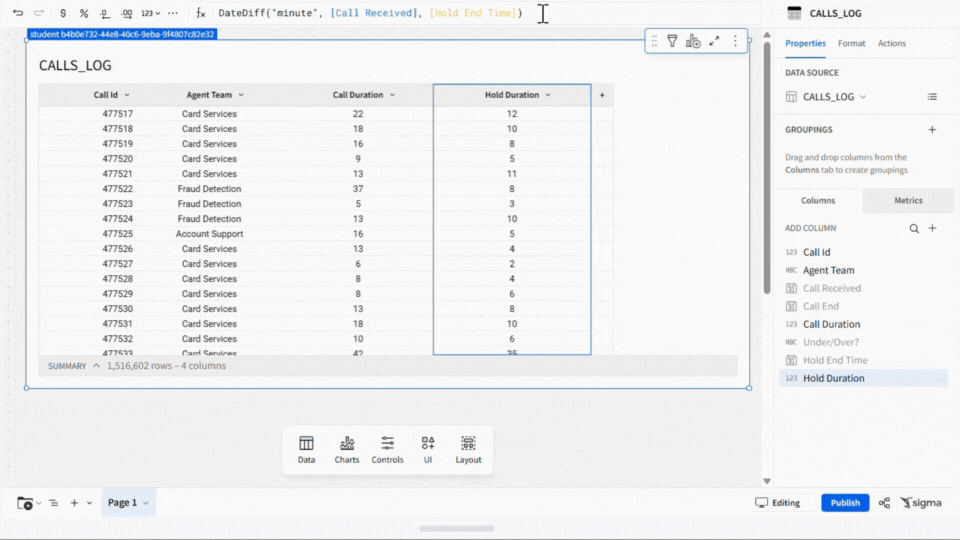Increase decimal places
Screen dimensions: 960x540
(126, 13)
